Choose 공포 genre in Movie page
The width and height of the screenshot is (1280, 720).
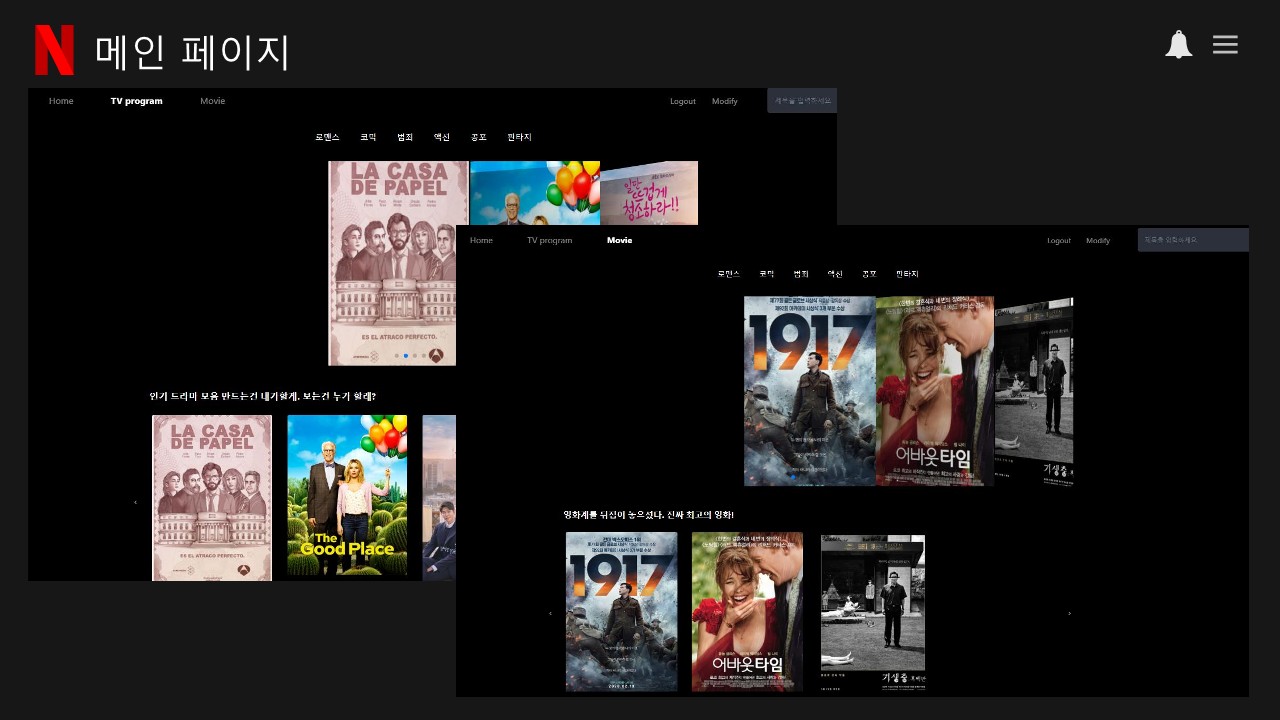(869, 274)
